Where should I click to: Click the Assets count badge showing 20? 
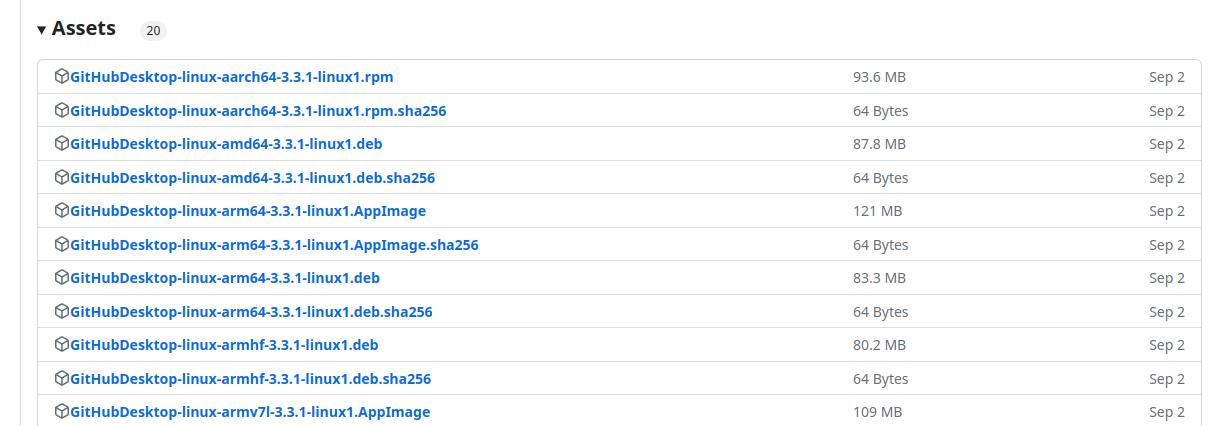point(153,31)
